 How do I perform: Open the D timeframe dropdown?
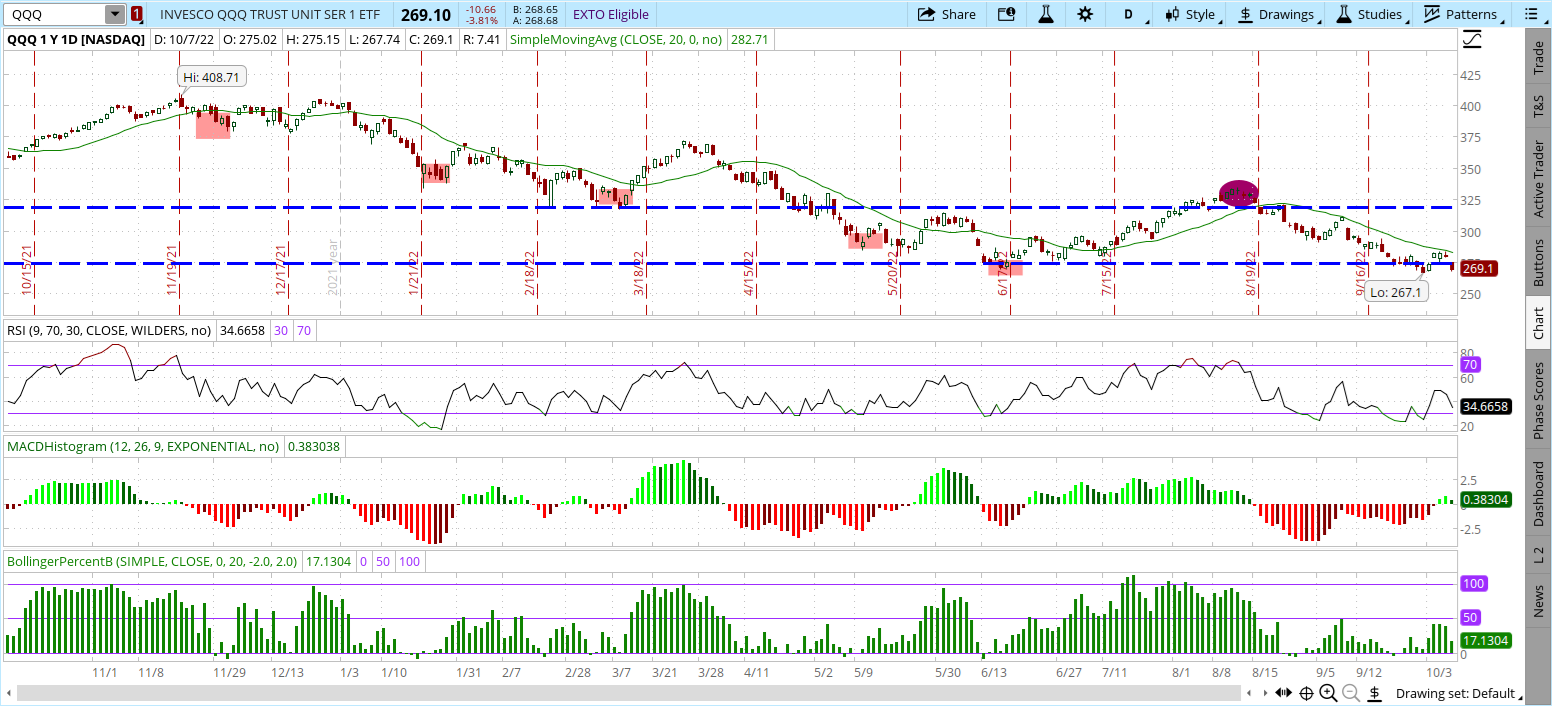pyautogui.click(x=1128, y=14)
